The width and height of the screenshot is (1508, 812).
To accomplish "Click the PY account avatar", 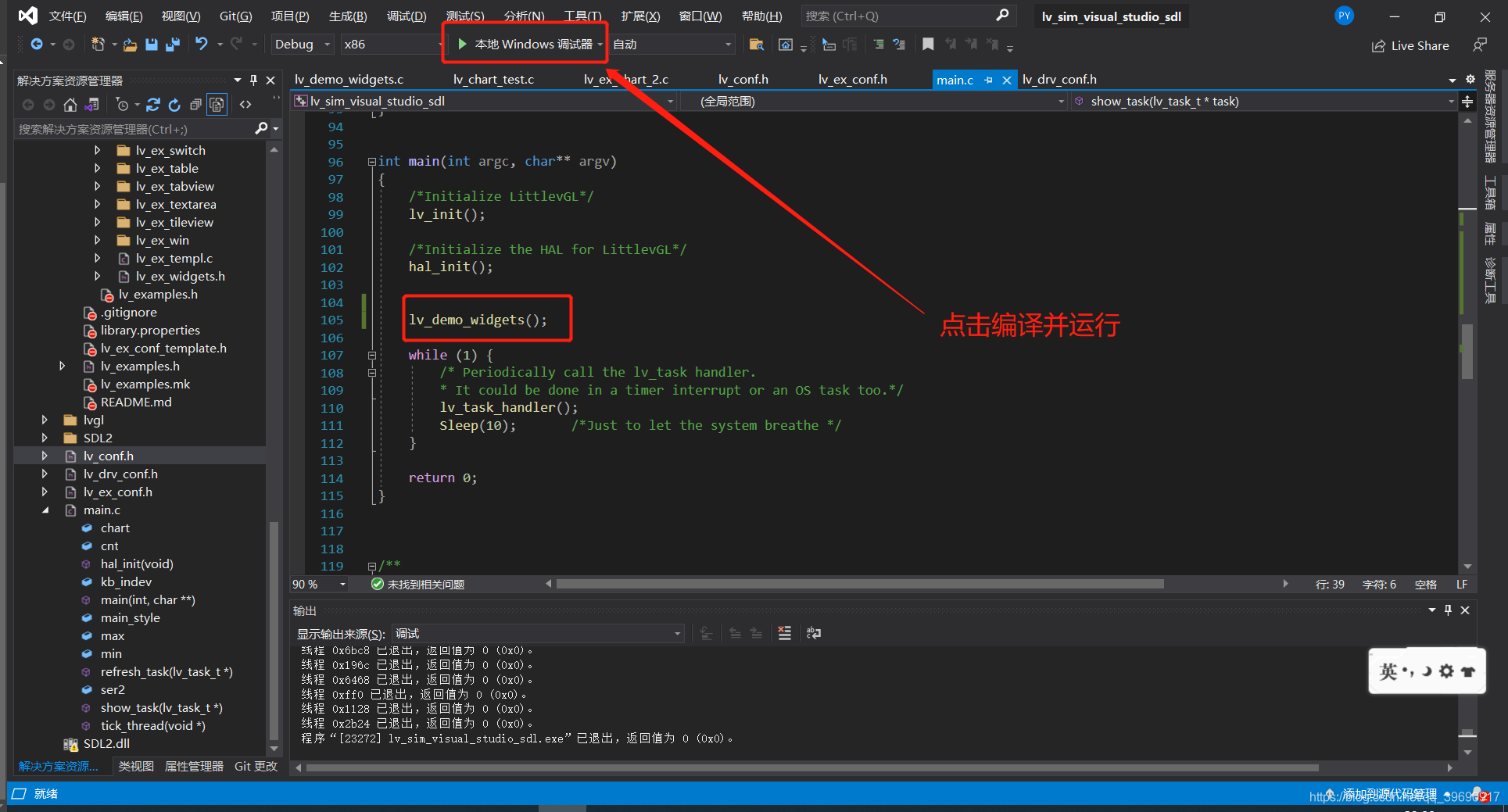I will coord(1344,16).
